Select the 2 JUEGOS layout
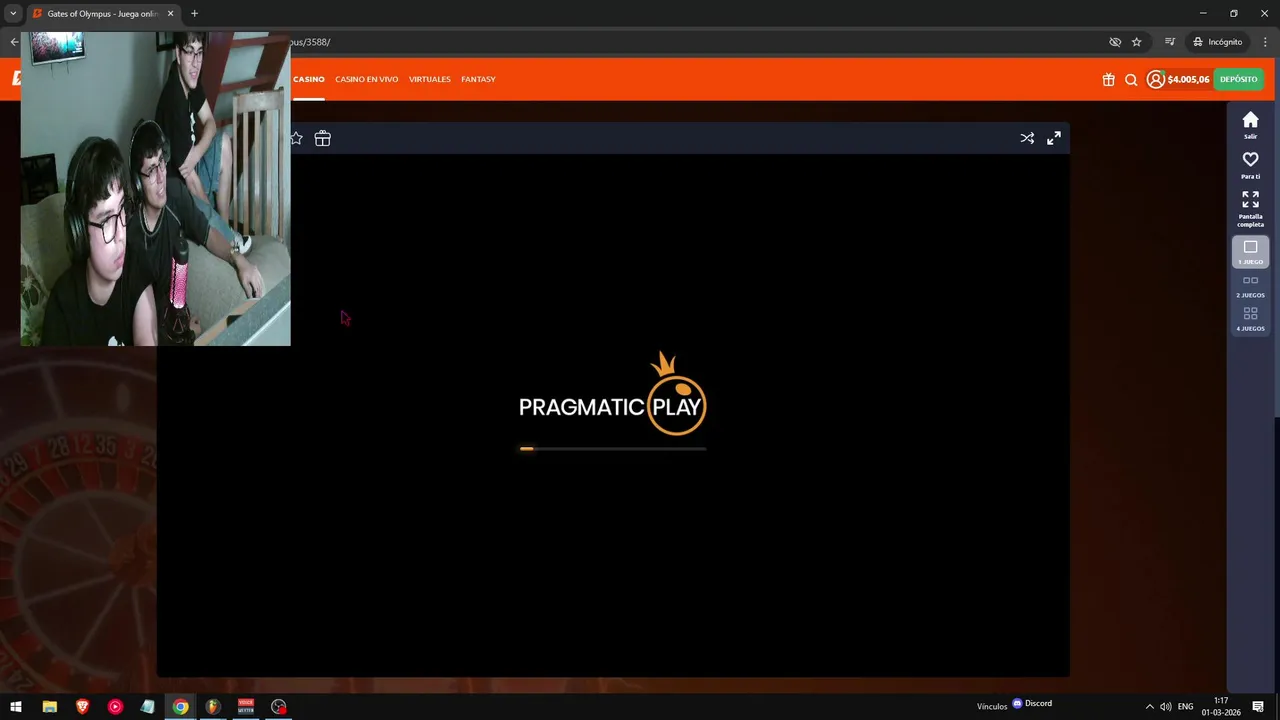The image size is (1280, 720). (1250, 287)
